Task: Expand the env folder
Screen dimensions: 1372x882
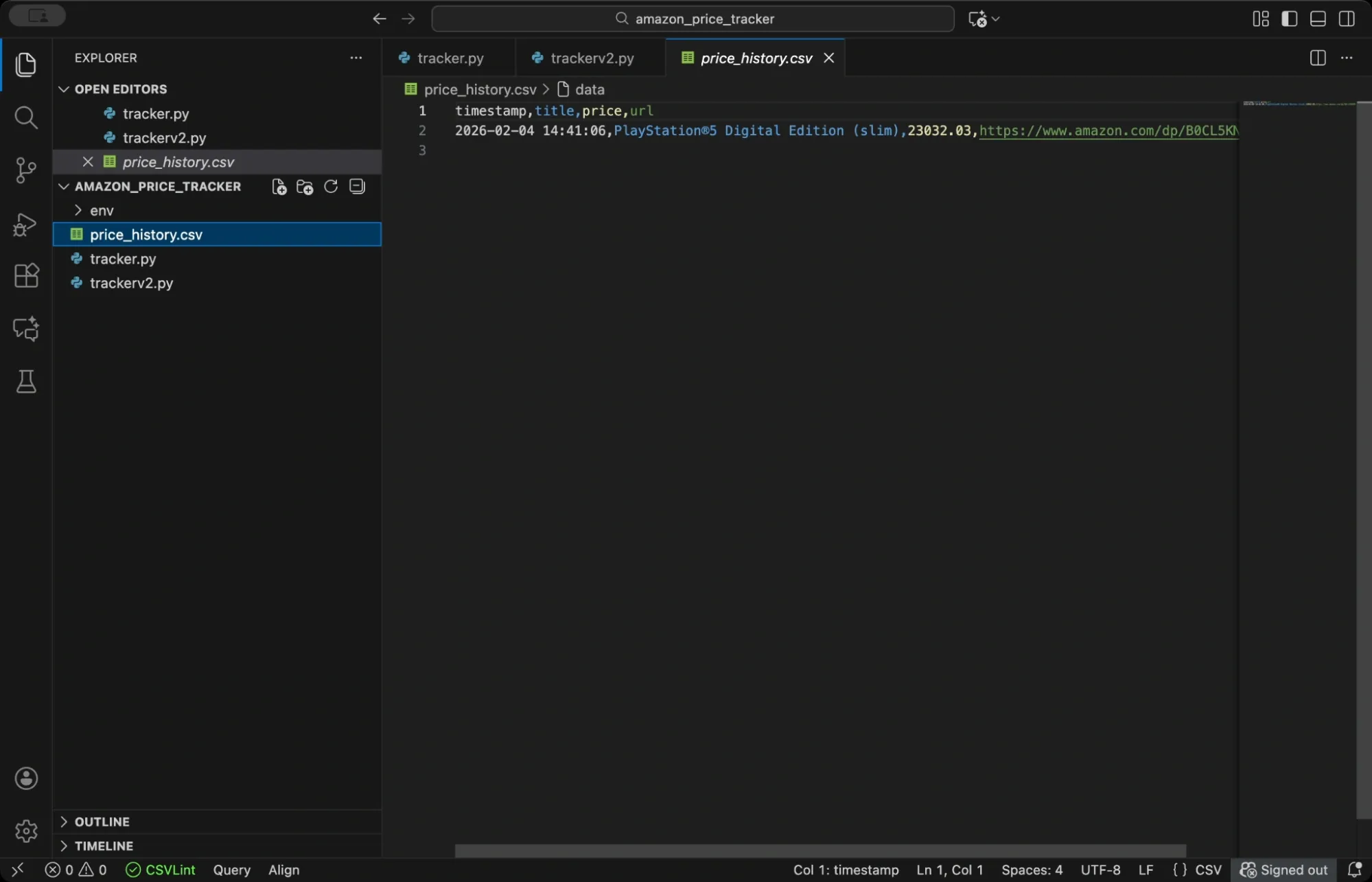Action: (x=102, y=211)
